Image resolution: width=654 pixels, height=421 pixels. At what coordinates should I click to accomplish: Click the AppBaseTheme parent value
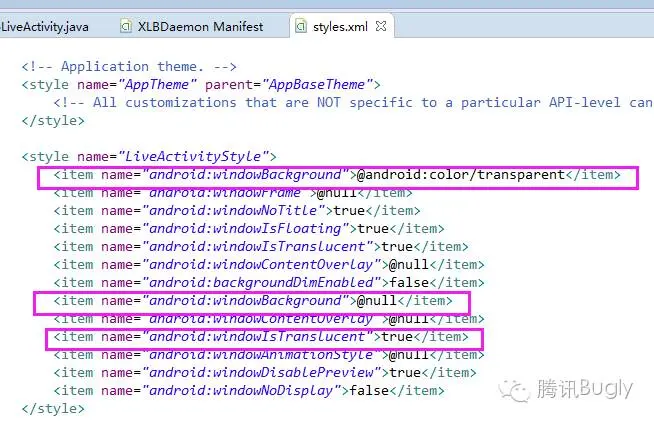(x=317, y=85)
